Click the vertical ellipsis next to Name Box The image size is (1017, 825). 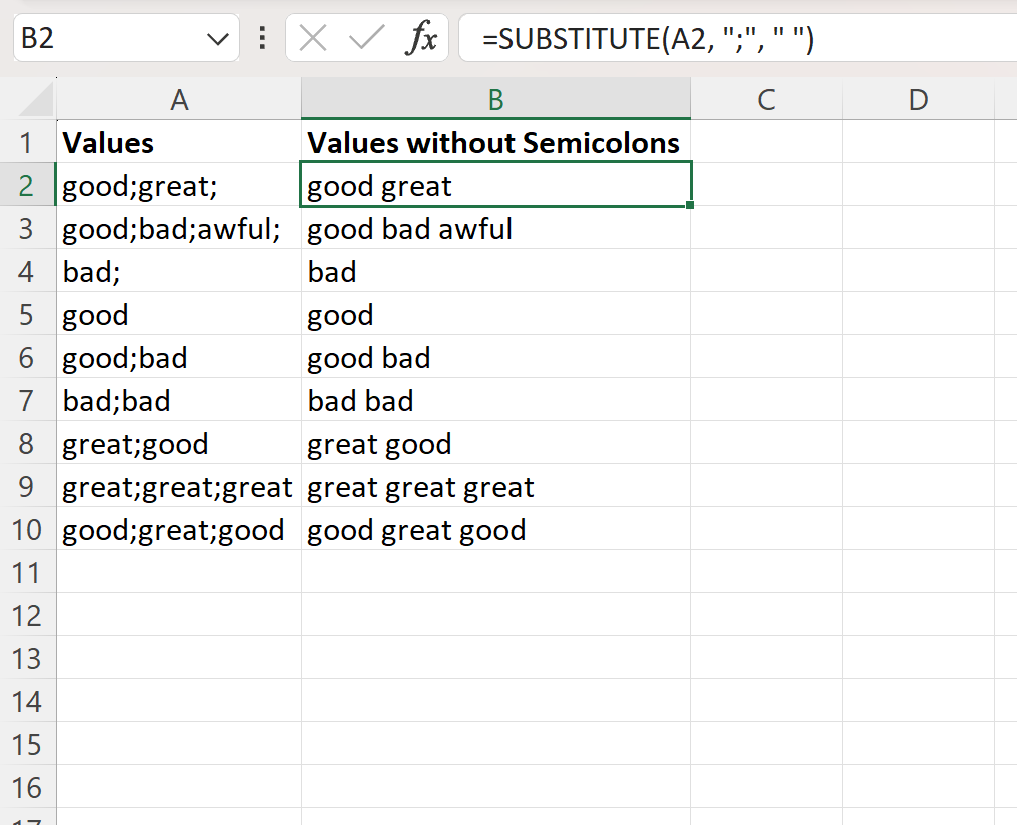pos(261,38)
